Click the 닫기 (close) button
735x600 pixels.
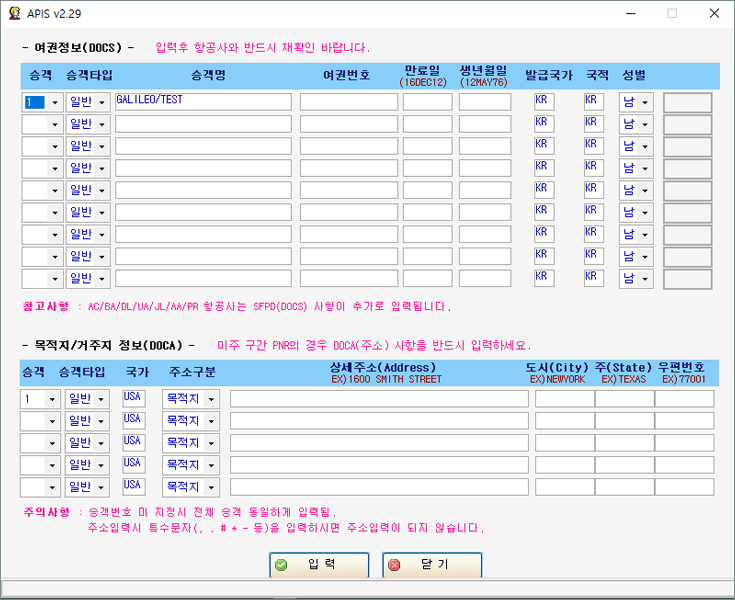[432, 565]
